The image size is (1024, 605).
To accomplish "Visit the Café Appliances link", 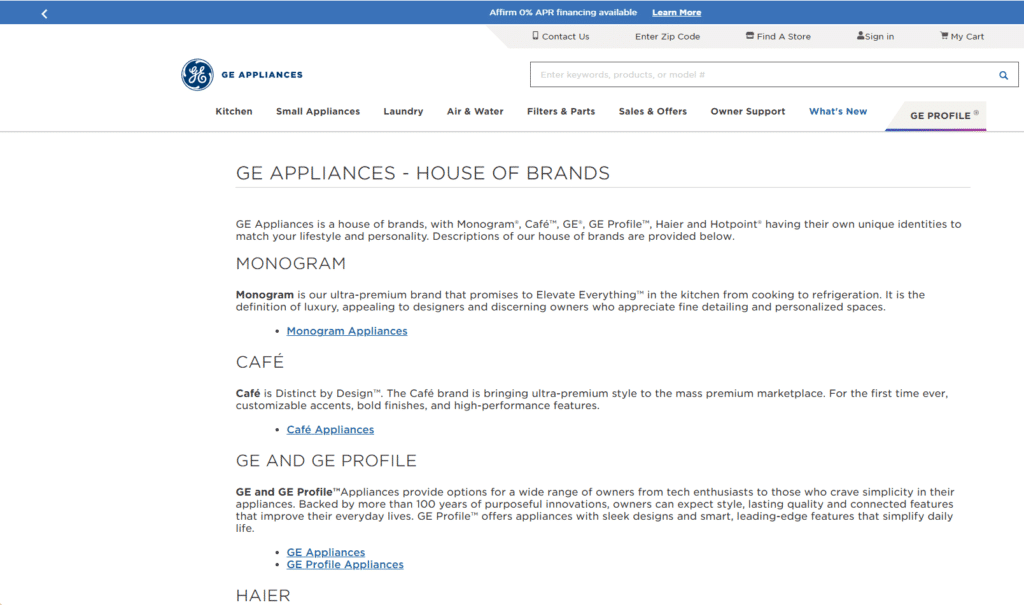I will tap(330, 430).
